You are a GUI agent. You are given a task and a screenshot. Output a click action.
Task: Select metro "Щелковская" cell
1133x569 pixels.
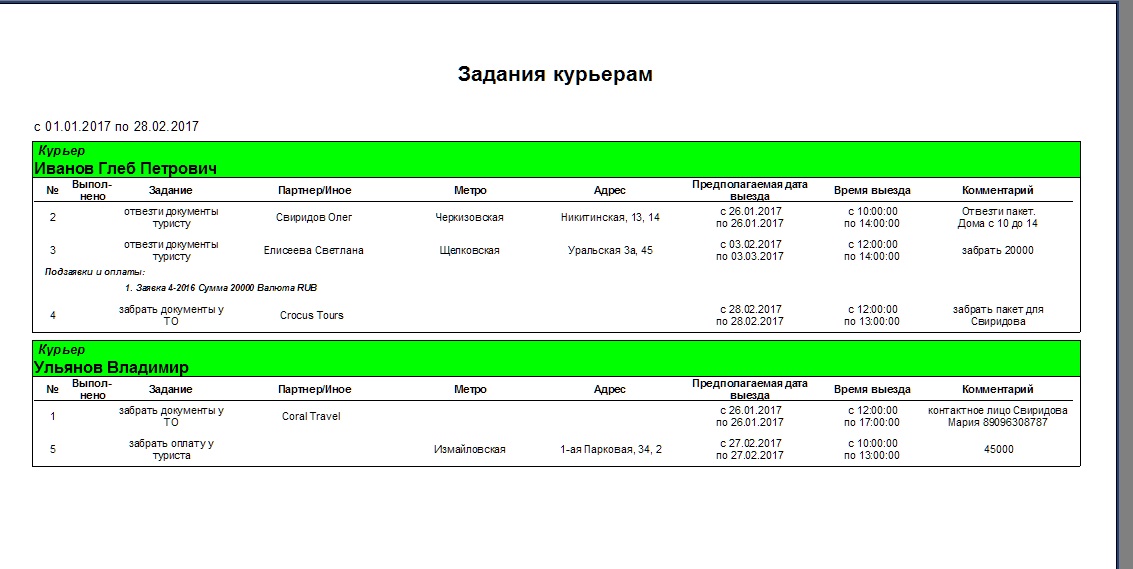click(470, 251)
